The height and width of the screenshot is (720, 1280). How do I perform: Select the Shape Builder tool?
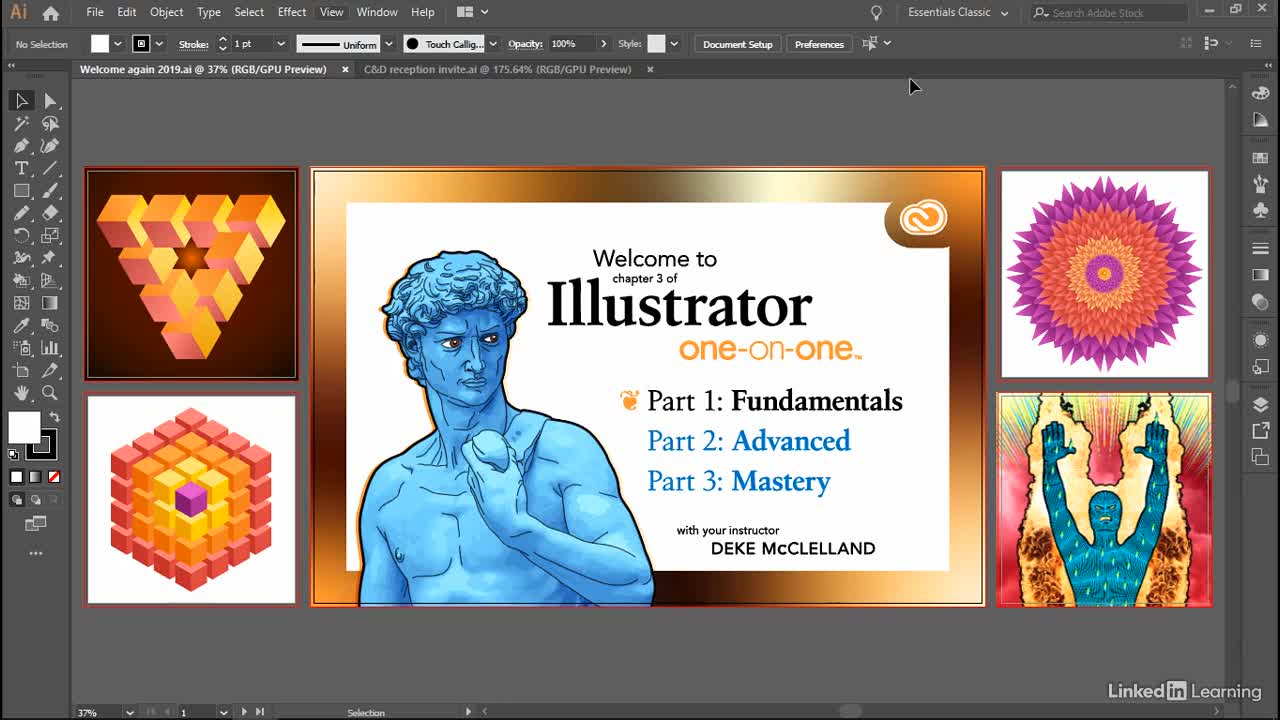21,281
